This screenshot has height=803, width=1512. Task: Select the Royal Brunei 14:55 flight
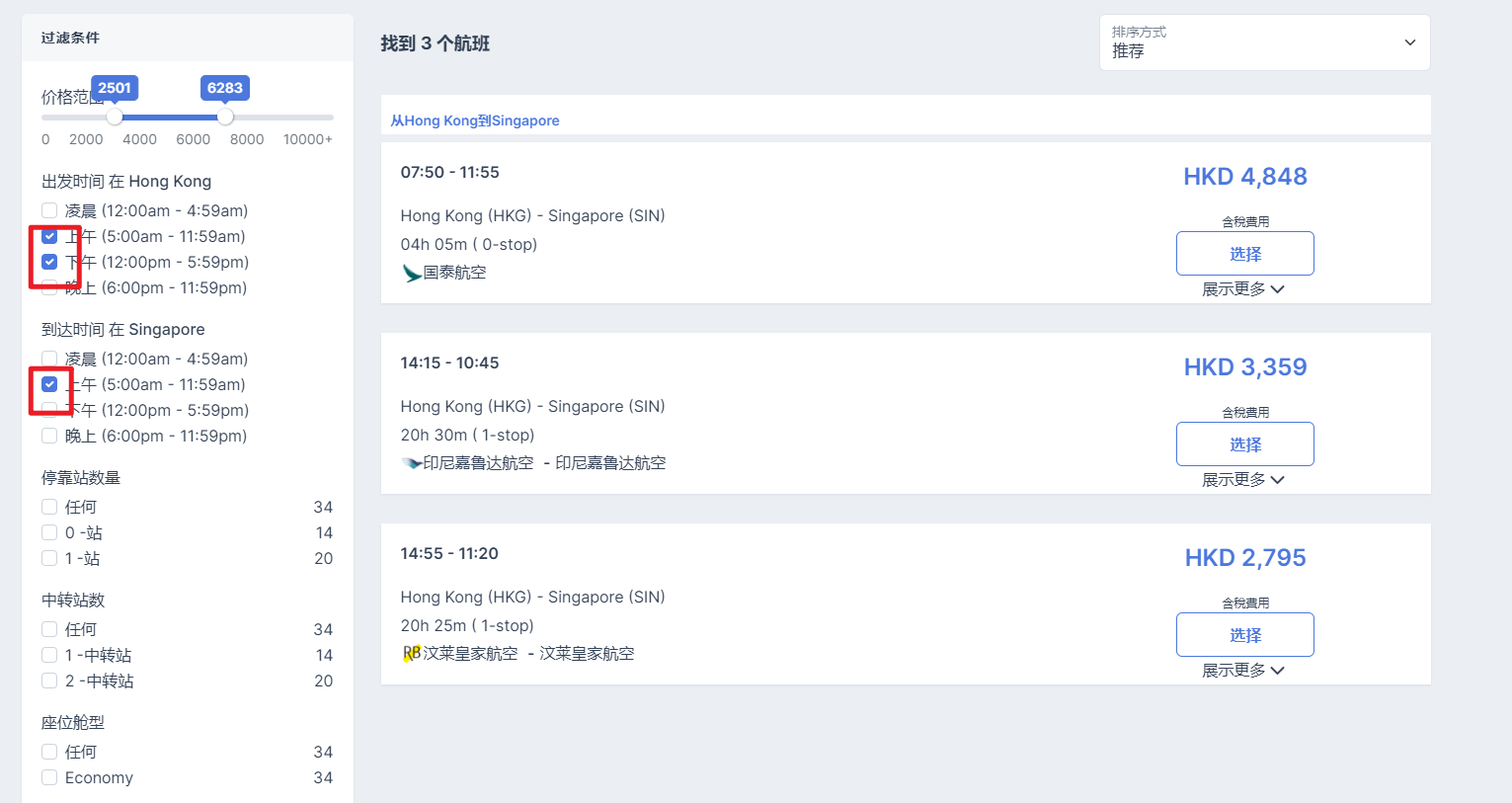(1244, 635)
